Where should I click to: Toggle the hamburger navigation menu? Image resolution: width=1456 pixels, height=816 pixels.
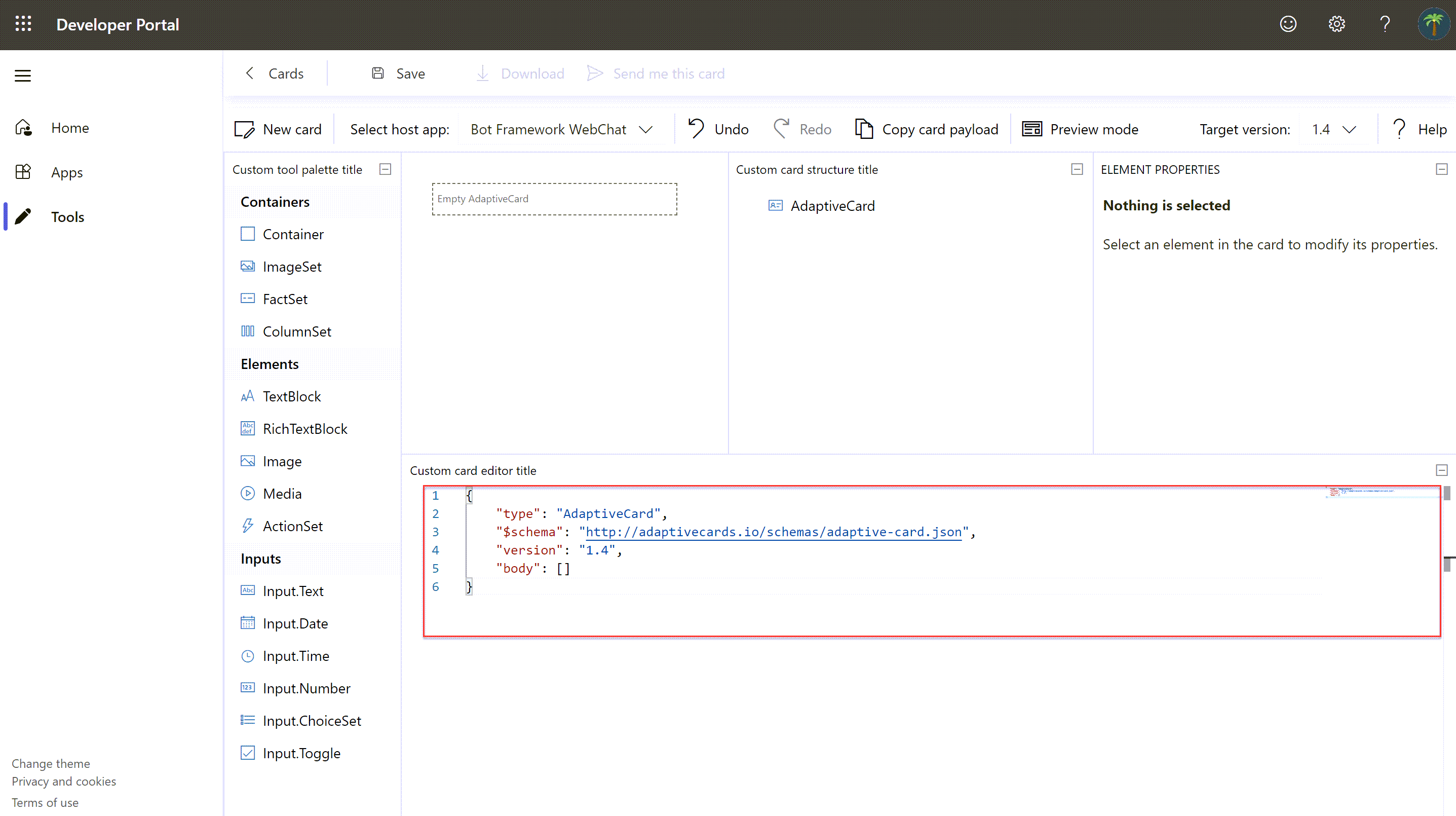tap(23, 75)
